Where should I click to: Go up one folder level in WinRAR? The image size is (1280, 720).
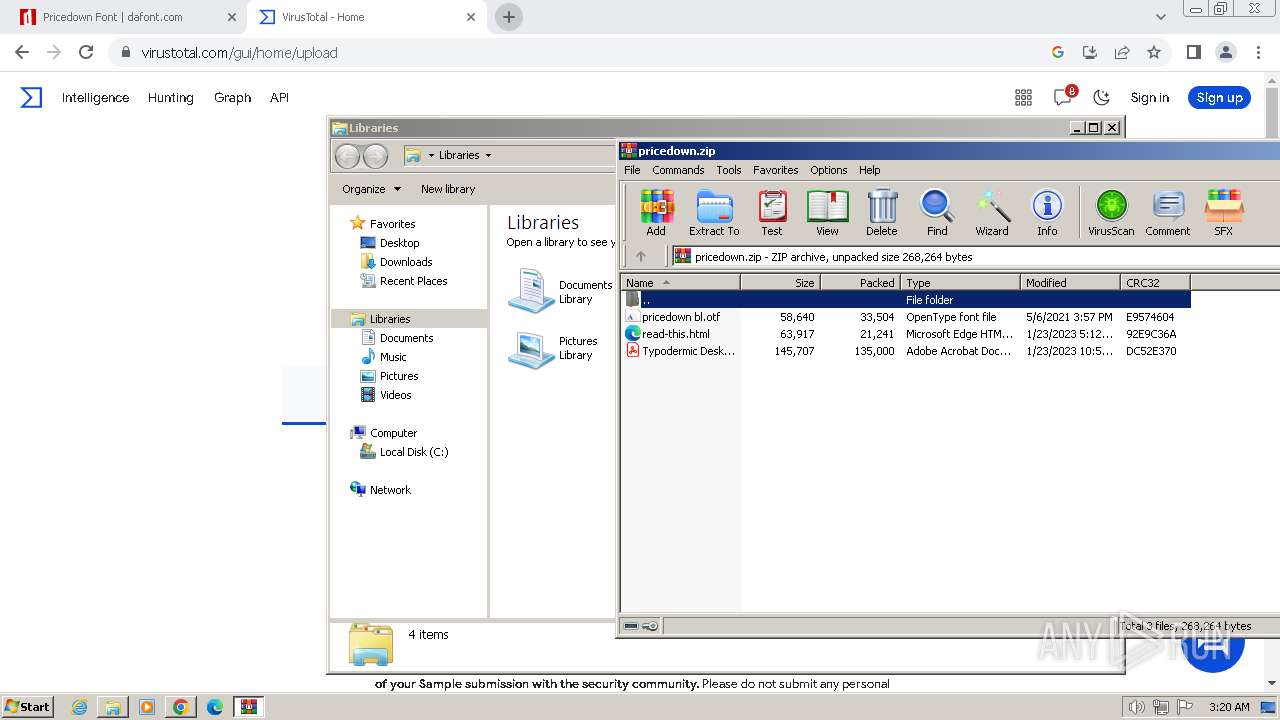(641, 256)
